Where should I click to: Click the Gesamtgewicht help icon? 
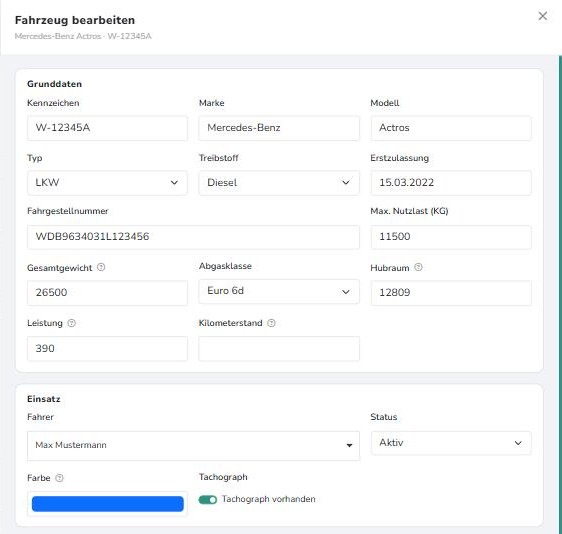(101, 267)
